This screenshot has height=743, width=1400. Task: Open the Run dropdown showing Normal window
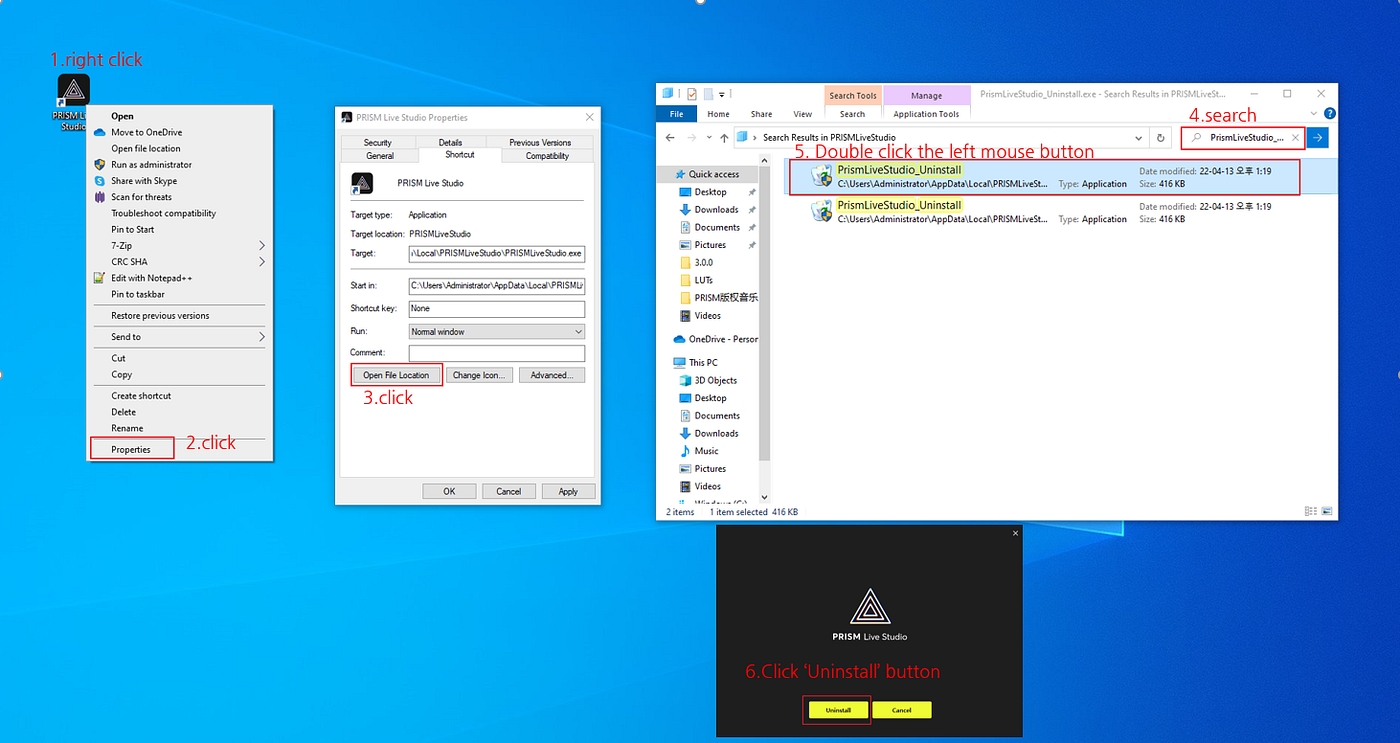pos(496,331)
